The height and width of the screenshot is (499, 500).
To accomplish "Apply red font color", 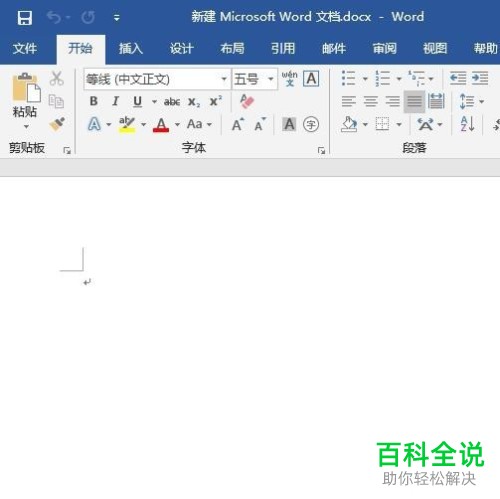I will point(161,125).
